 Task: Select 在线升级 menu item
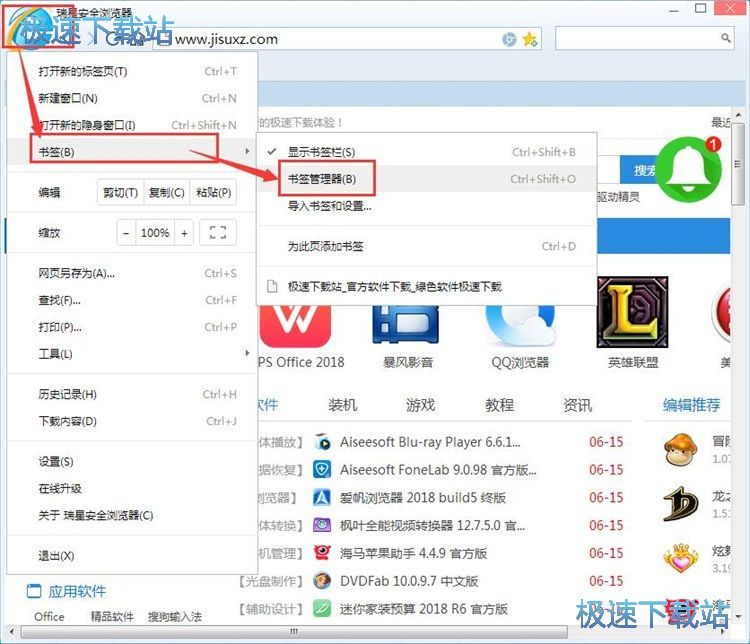point(132,489)
